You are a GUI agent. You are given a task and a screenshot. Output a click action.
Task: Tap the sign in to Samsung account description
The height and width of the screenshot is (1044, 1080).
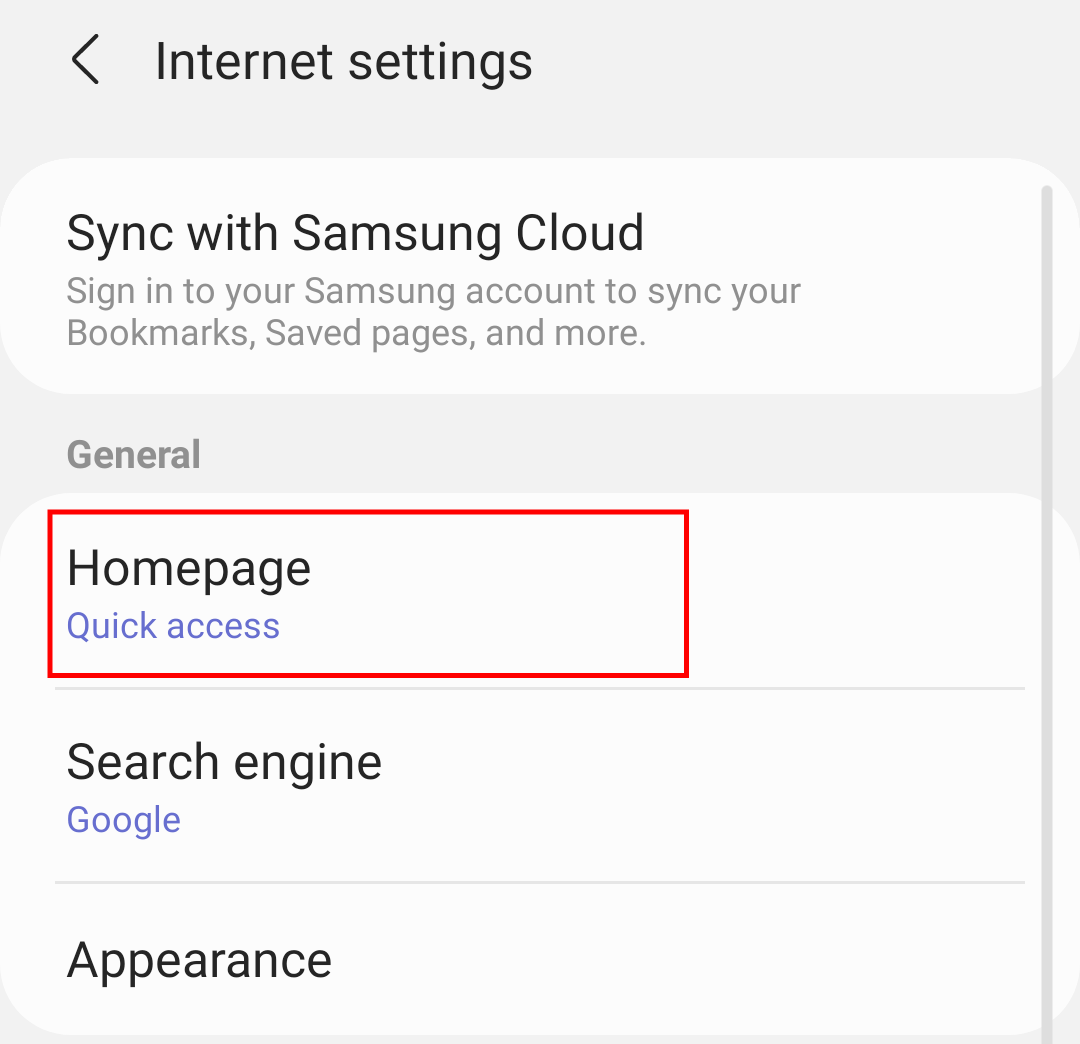click(x=433, y=310)
